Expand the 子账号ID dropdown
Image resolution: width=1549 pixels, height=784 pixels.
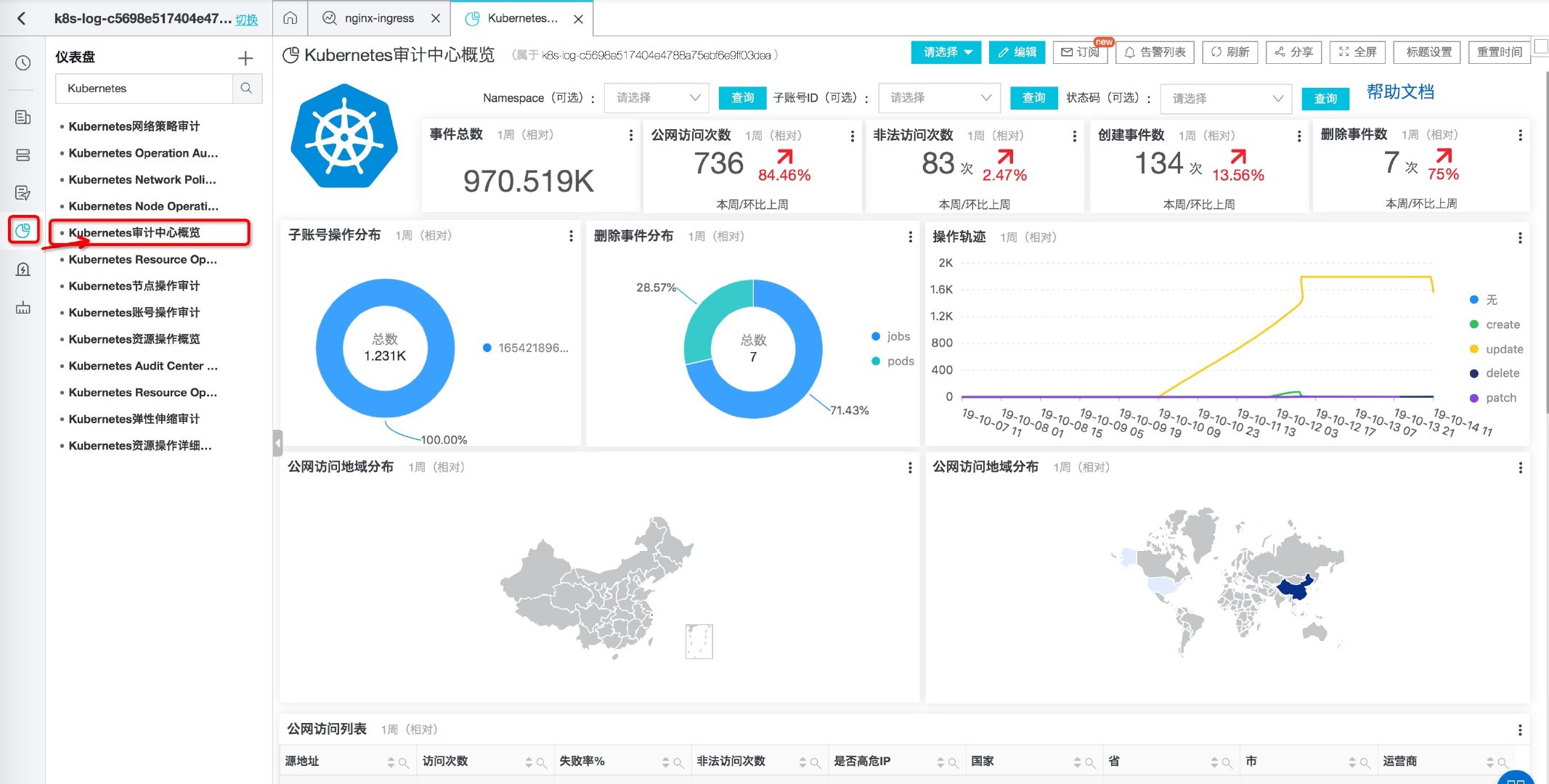click(940, 98)
